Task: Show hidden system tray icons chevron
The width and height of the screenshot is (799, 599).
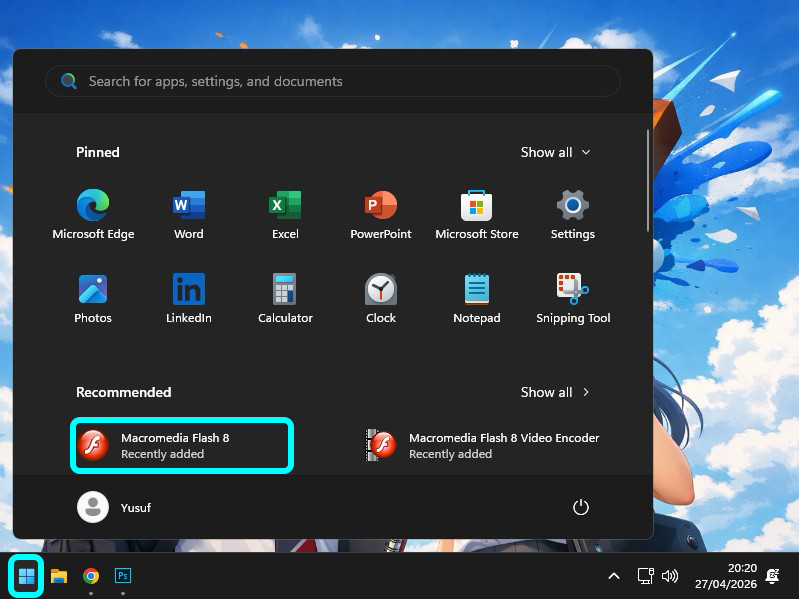Action: click(614, 576)
